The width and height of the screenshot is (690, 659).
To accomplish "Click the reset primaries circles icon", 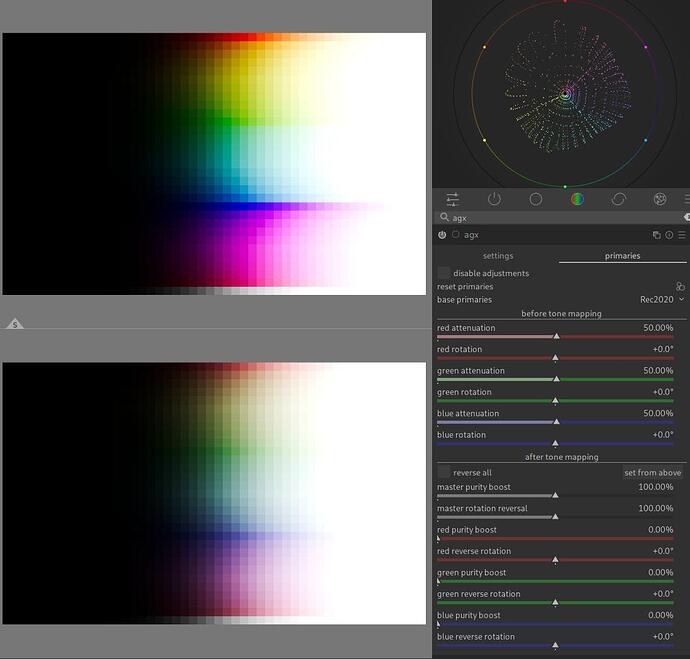I will [x=680, y=286].
